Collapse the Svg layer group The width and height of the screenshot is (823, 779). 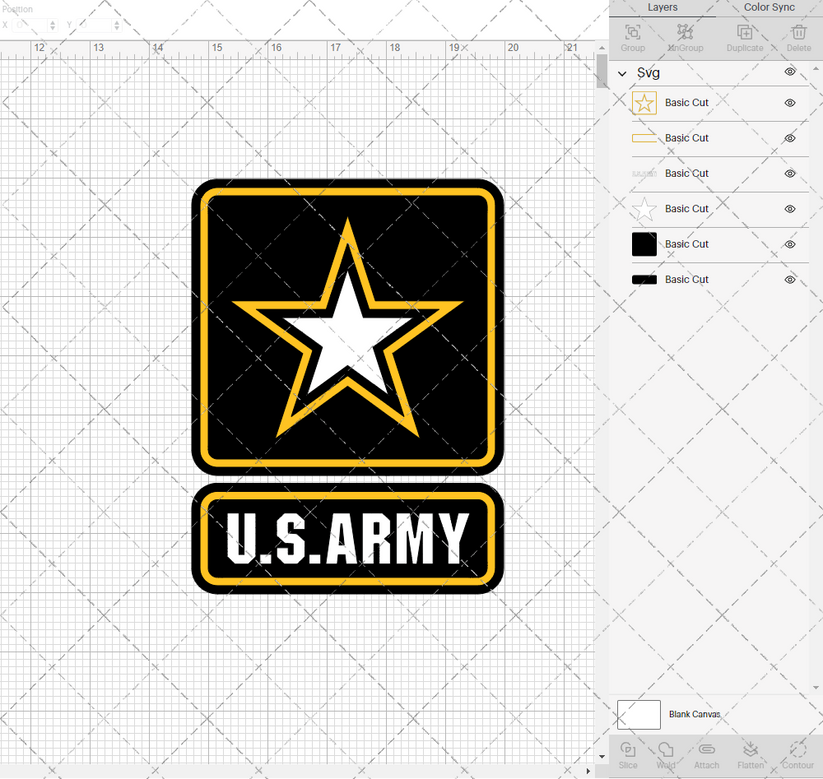[622, 72]
